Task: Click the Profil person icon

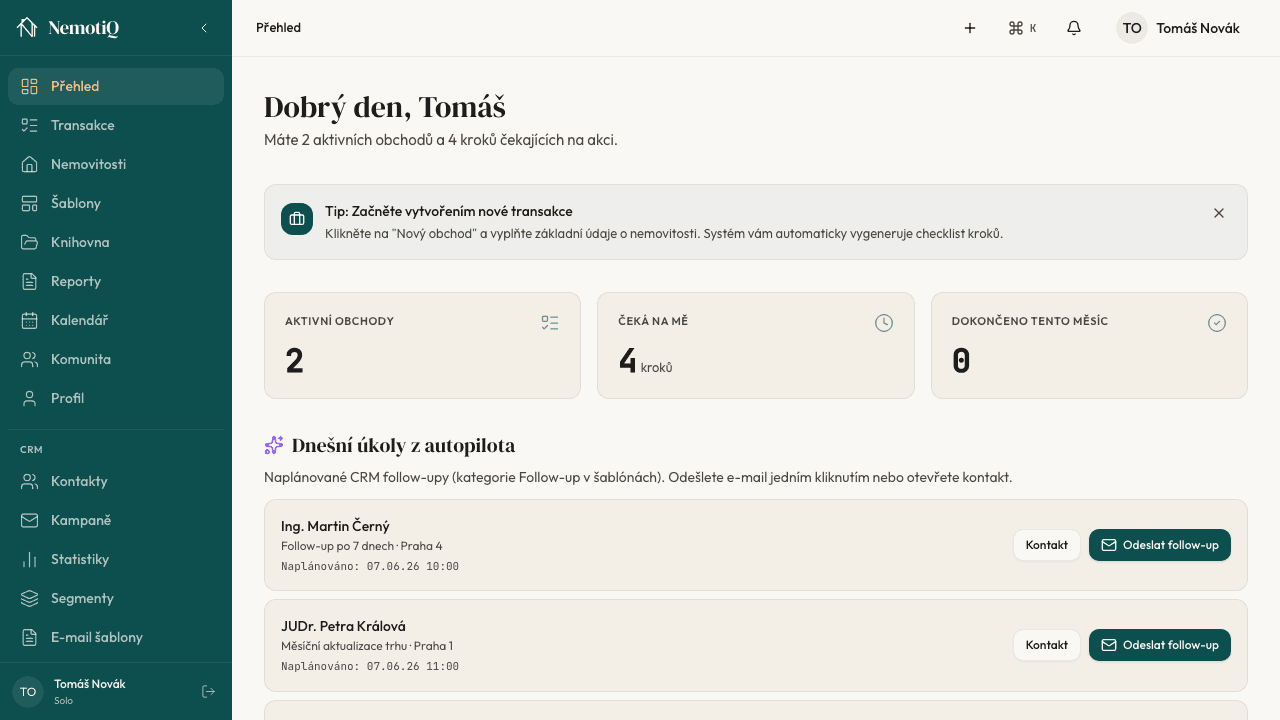Action: click(x=30, y=398)
